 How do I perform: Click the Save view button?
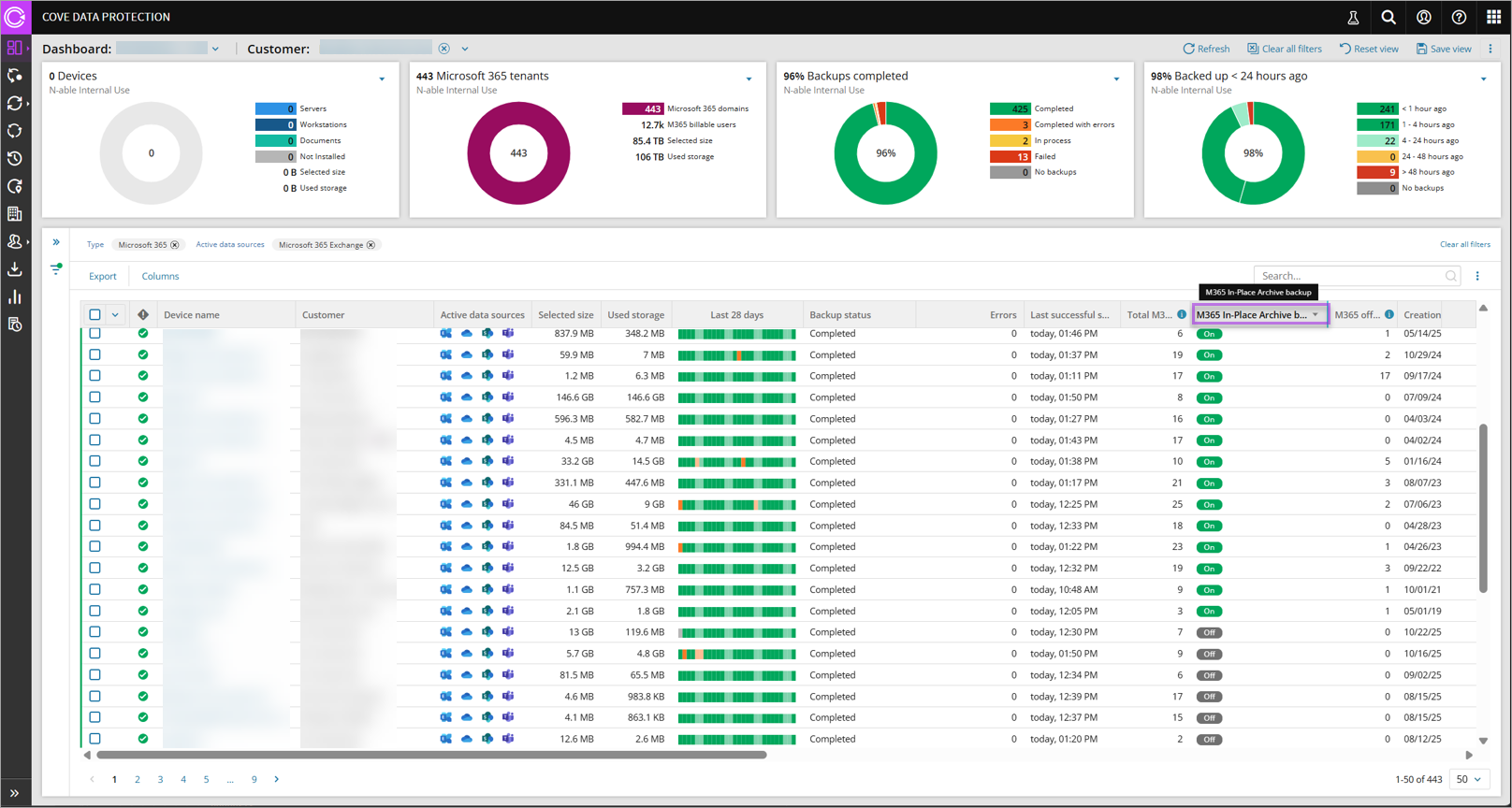point(1444,49)
